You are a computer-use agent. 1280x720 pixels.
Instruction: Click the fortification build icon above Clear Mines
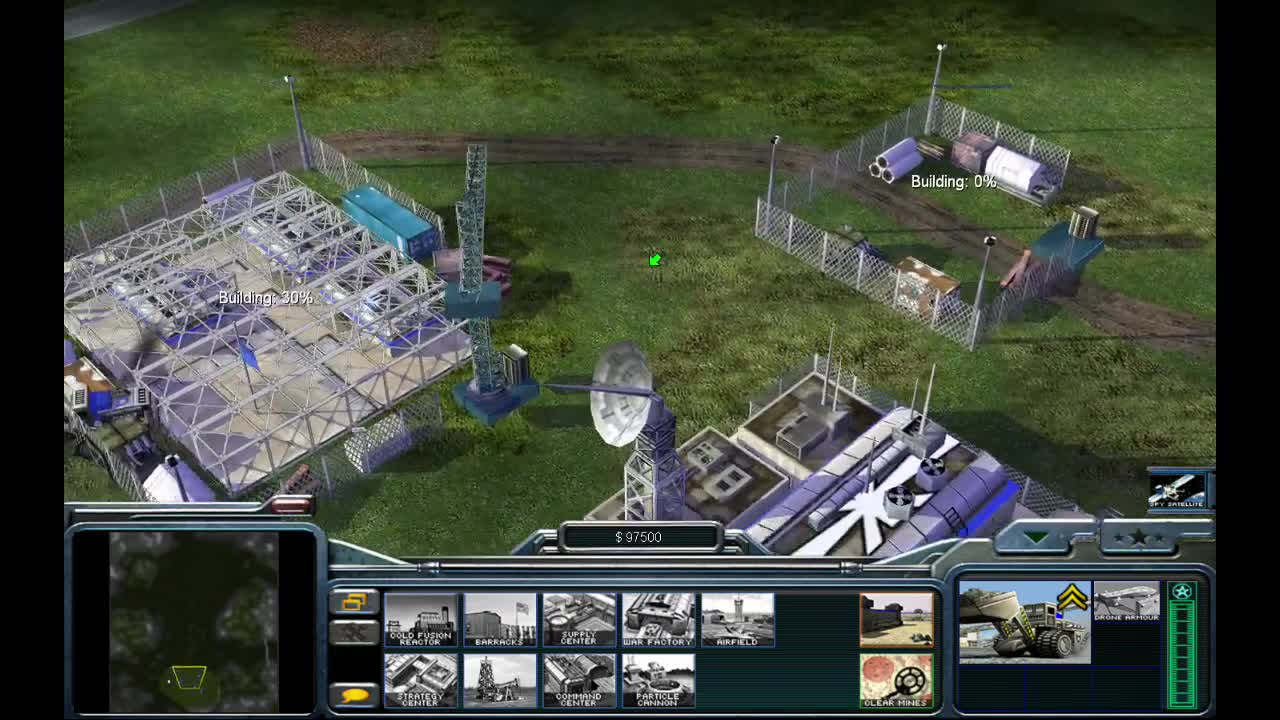pos(896,620)
